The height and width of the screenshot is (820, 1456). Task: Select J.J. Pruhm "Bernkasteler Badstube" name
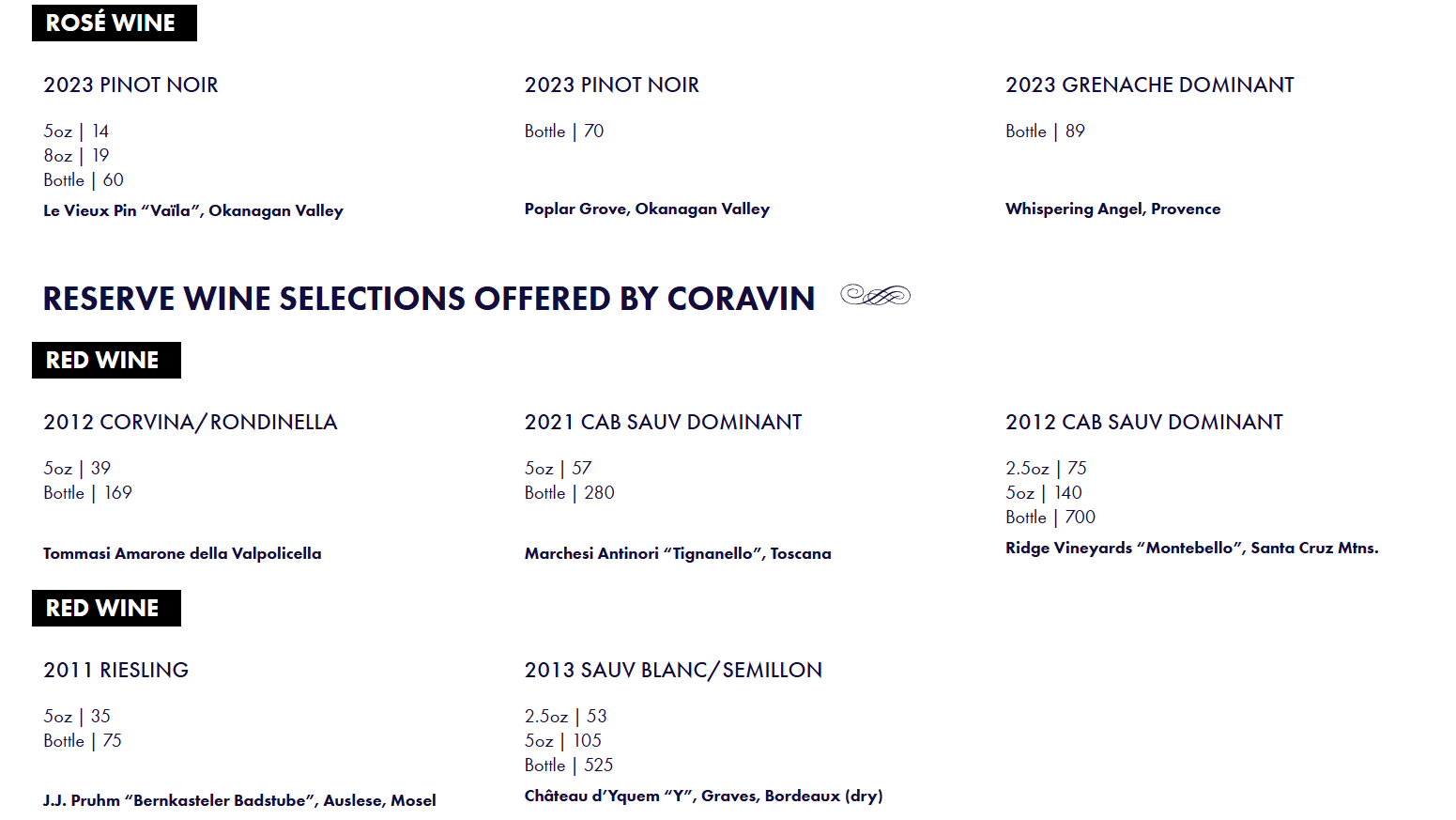coord(239,801)
